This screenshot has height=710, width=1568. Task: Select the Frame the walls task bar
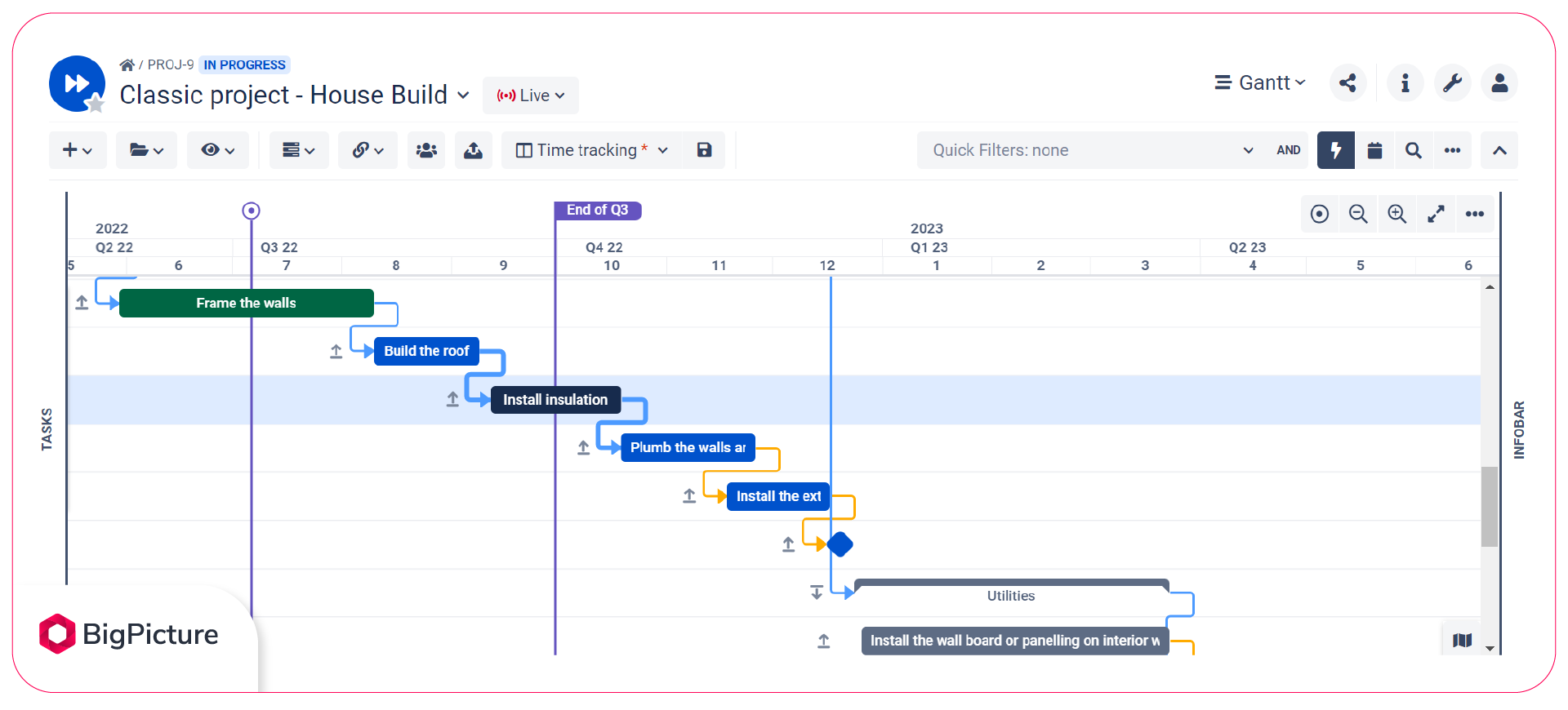tap(246, 303)
